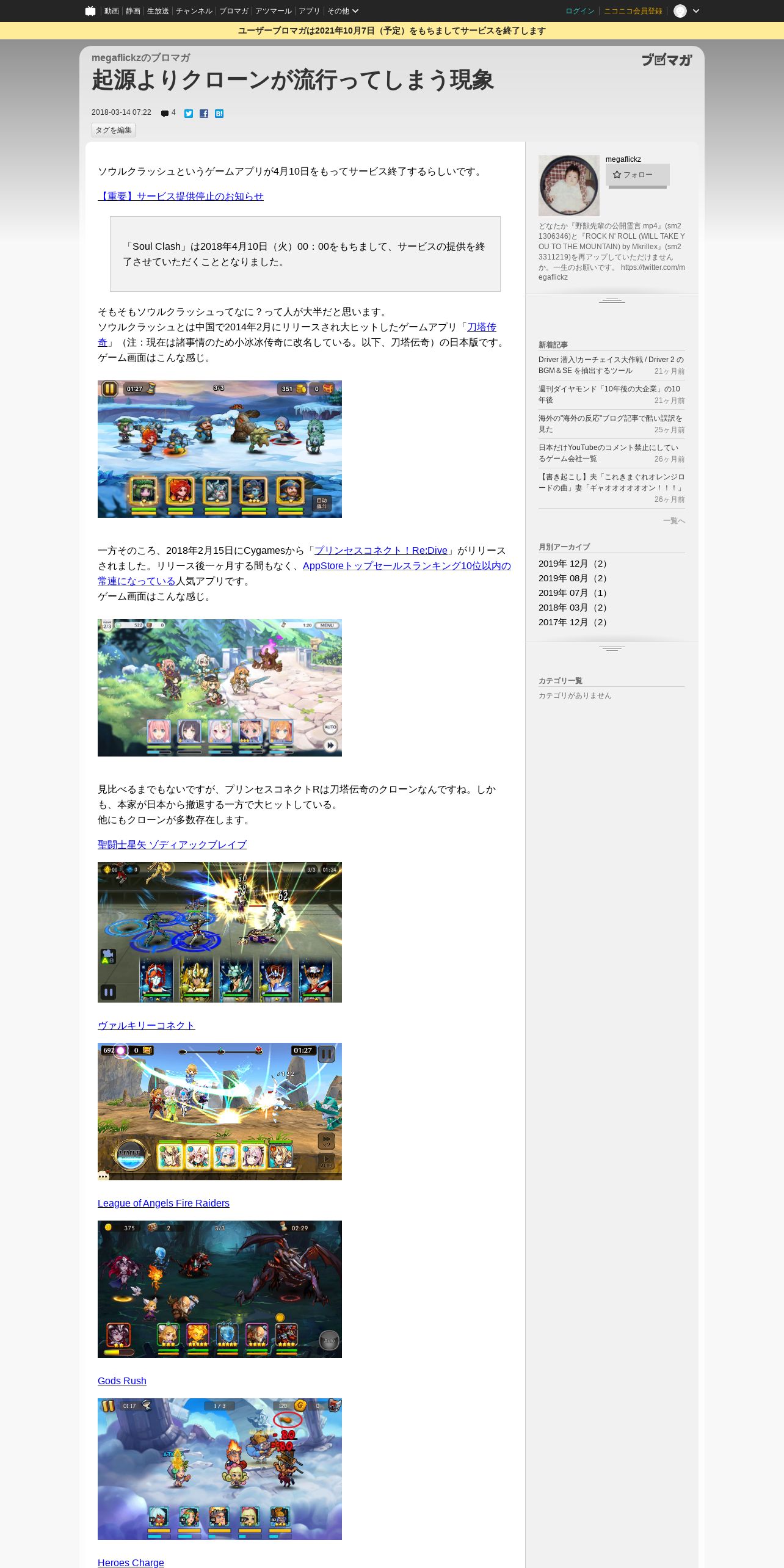The image size is (784, 1568).
Task: Click megaflickz profile photo
Action: coord(569,186)
